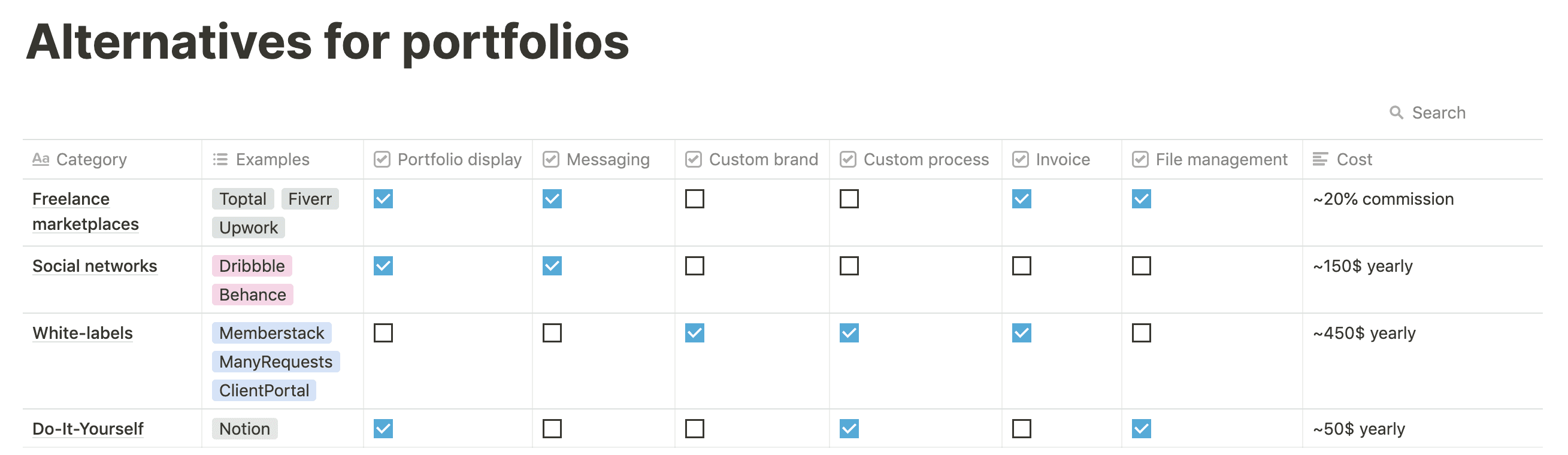This screenshot has height=455, width=1568.
Task: Click the Custom brand column header icon
Action: 694,159
